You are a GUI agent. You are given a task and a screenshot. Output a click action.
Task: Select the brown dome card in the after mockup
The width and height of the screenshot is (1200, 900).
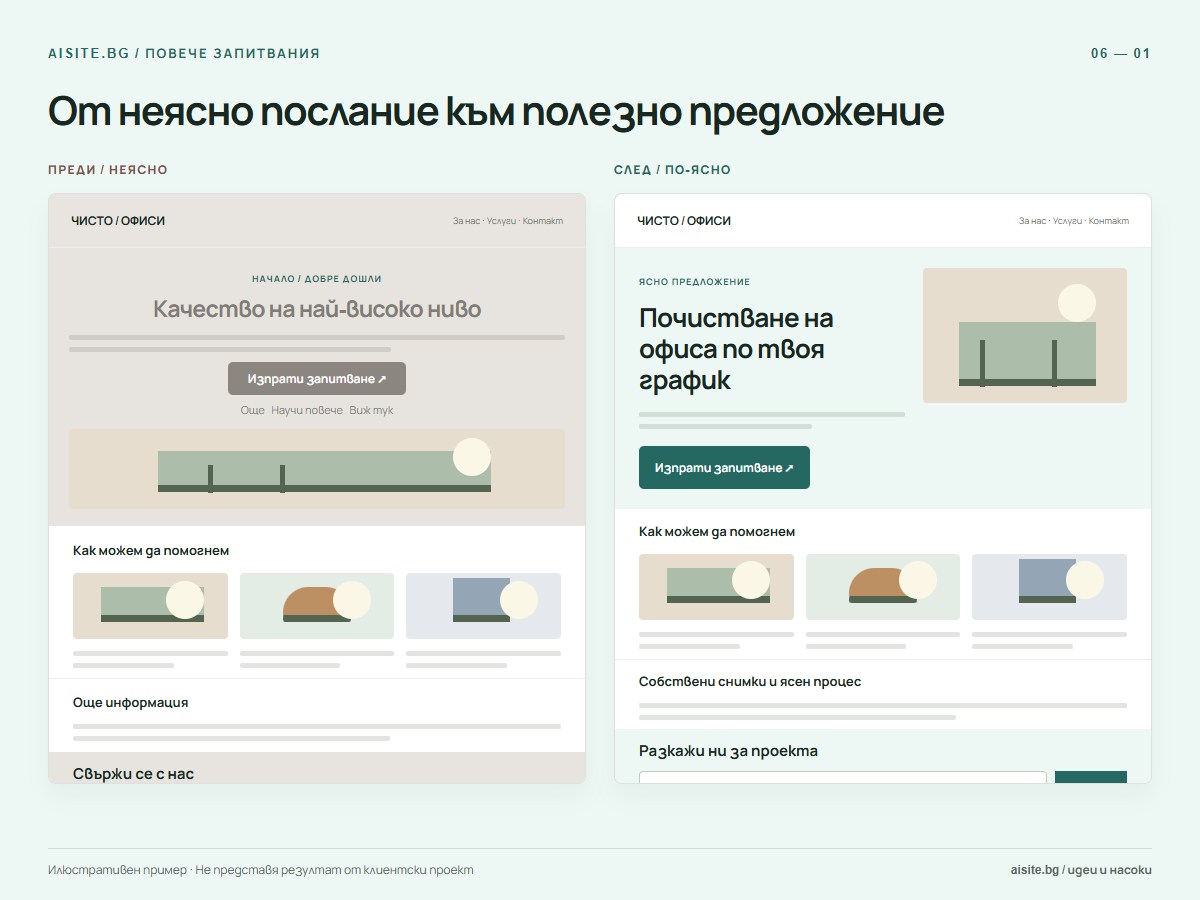tap(883, 587)
